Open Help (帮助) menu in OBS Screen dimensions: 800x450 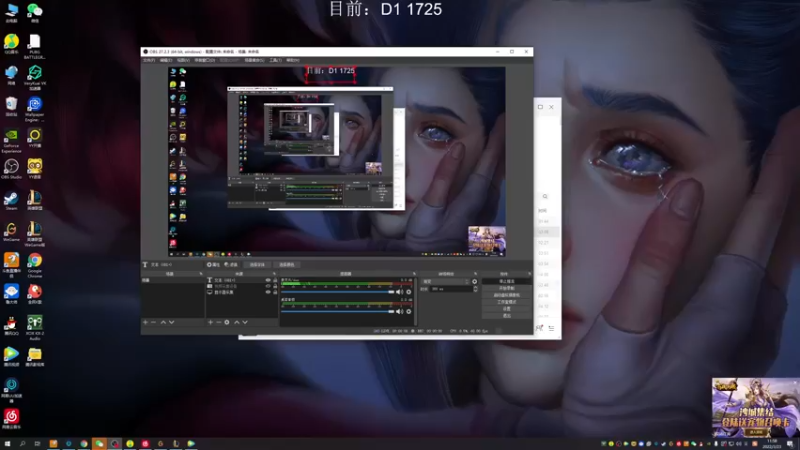click(x=293, y=60)
